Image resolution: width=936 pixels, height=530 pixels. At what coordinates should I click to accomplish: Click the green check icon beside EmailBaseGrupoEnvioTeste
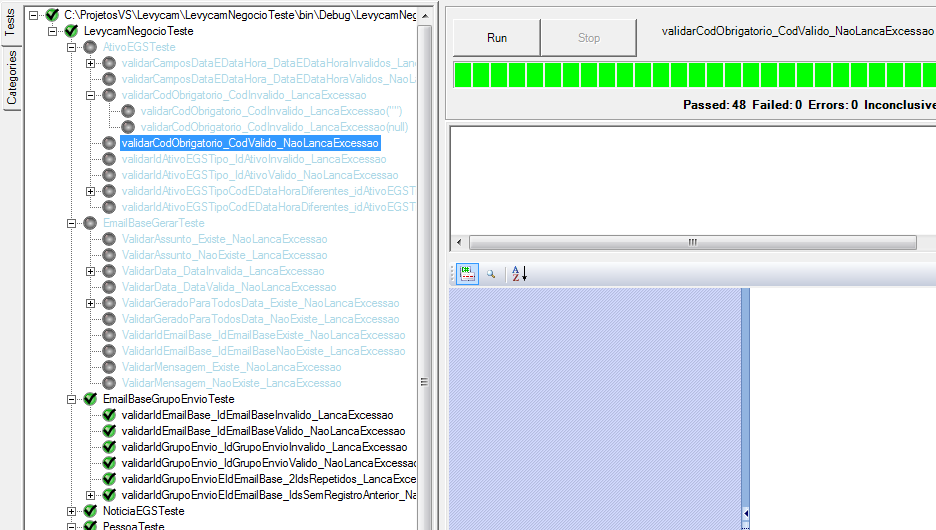90,399
